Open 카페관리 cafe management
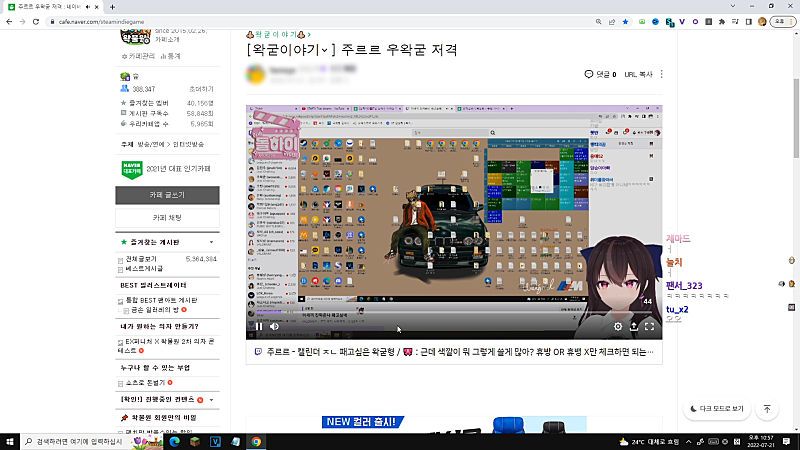 coord(138,56)
